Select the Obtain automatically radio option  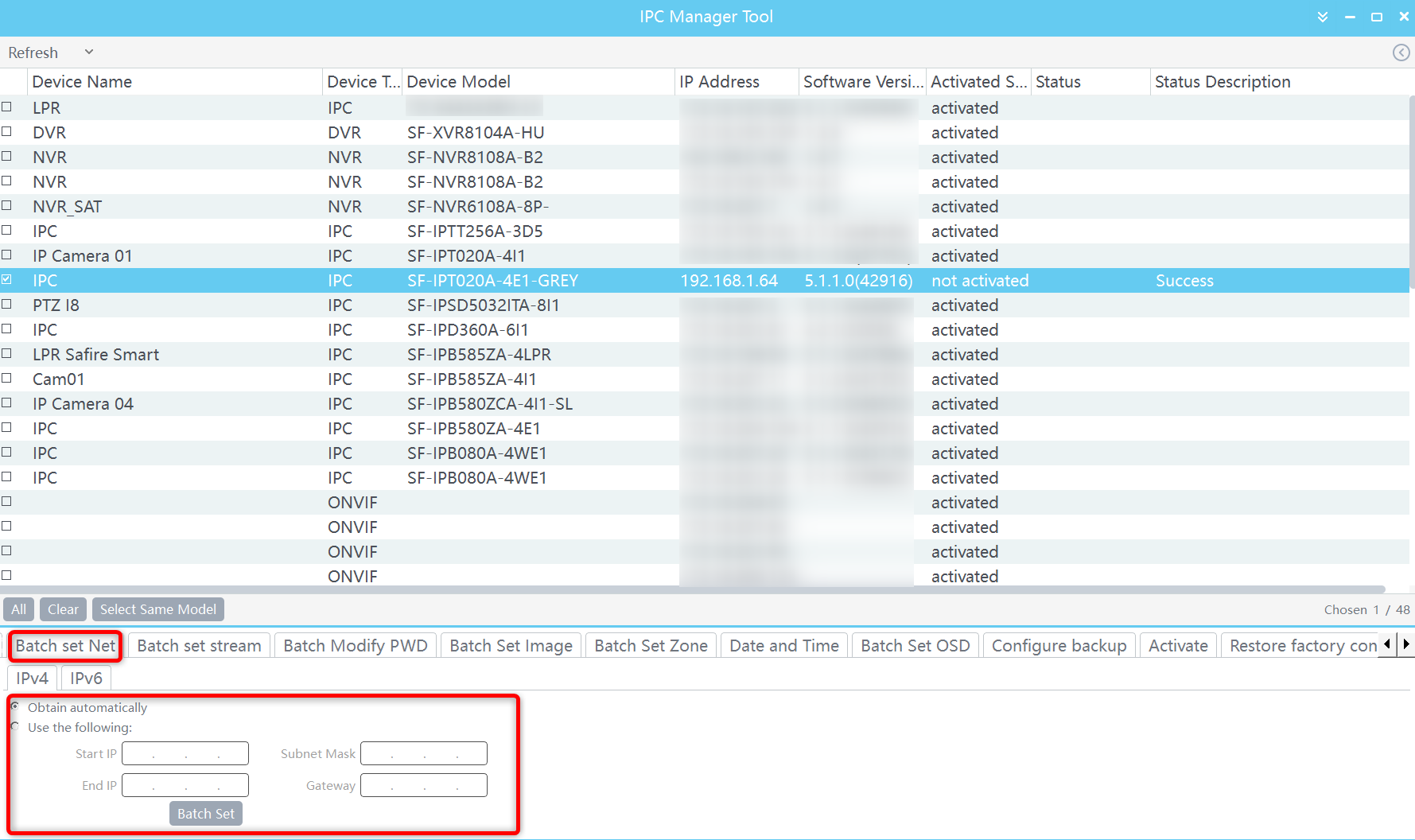(15, 707)
